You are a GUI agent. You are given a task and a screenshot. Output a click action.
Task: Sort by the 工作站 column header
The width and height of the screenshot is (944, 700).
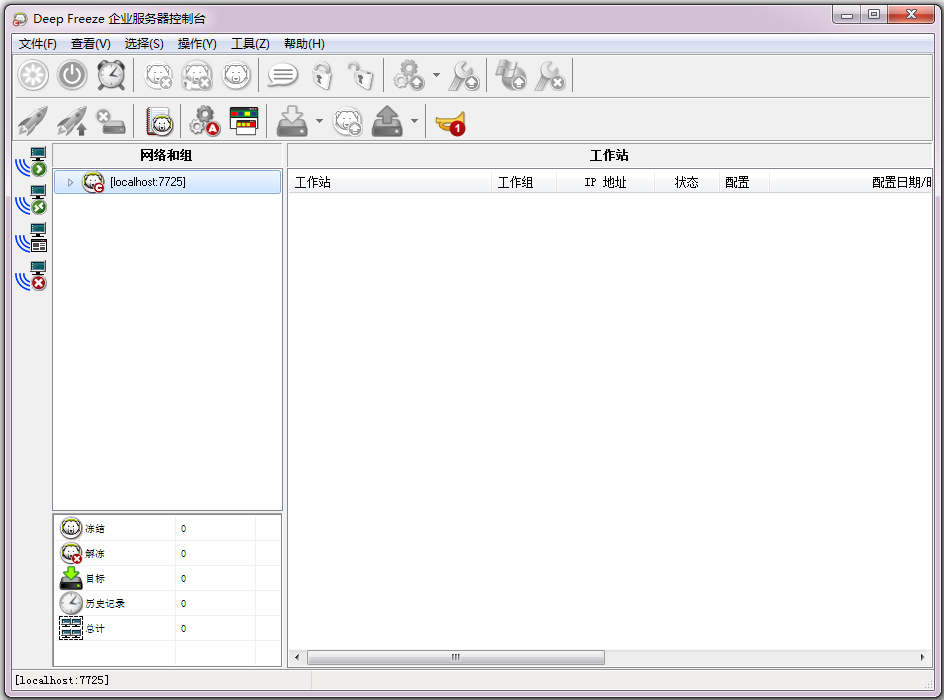[x=390, y=182]
